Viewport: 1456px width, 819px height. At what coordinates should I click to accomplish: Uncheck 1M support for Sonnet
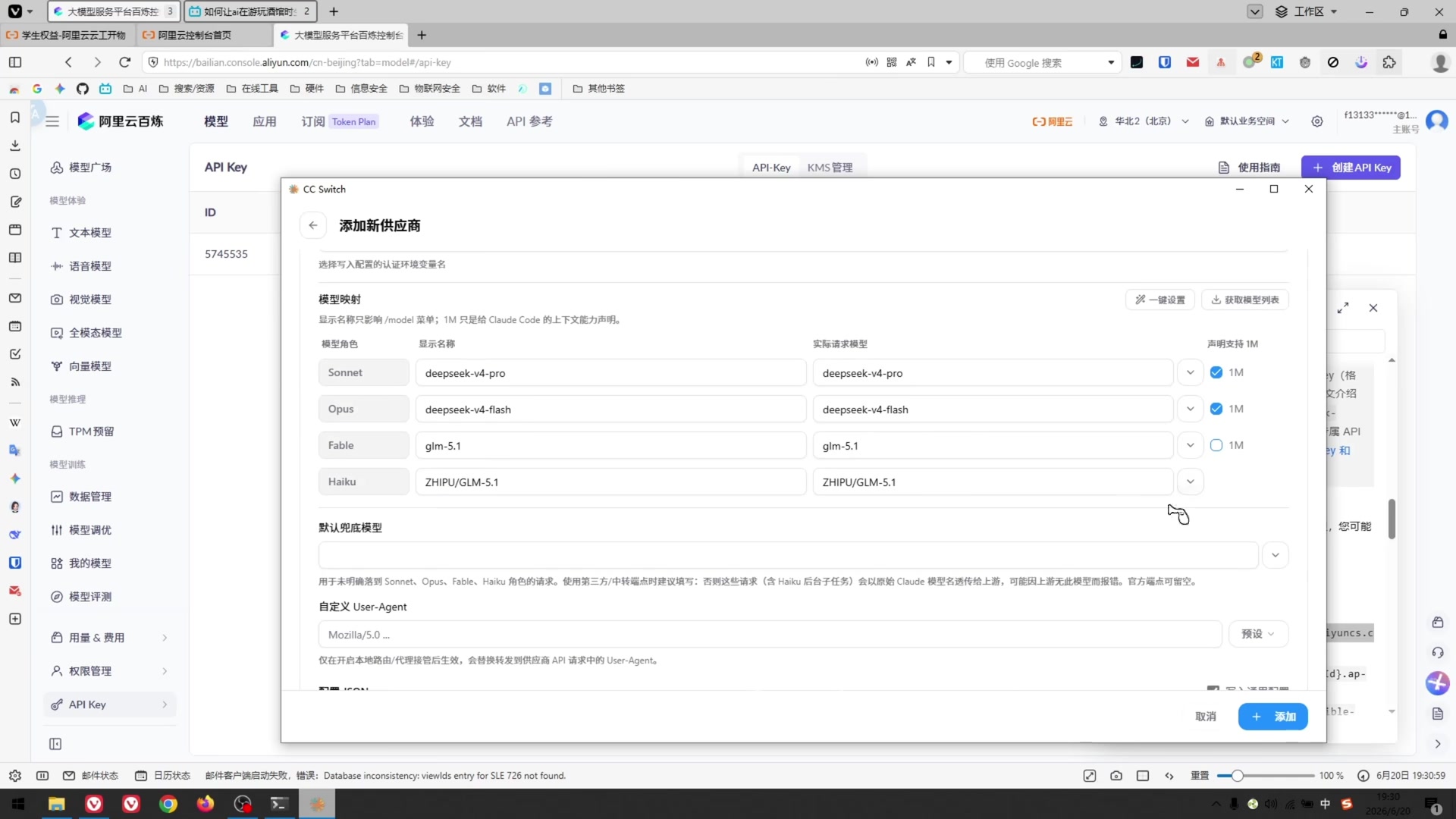point(1216,372)
